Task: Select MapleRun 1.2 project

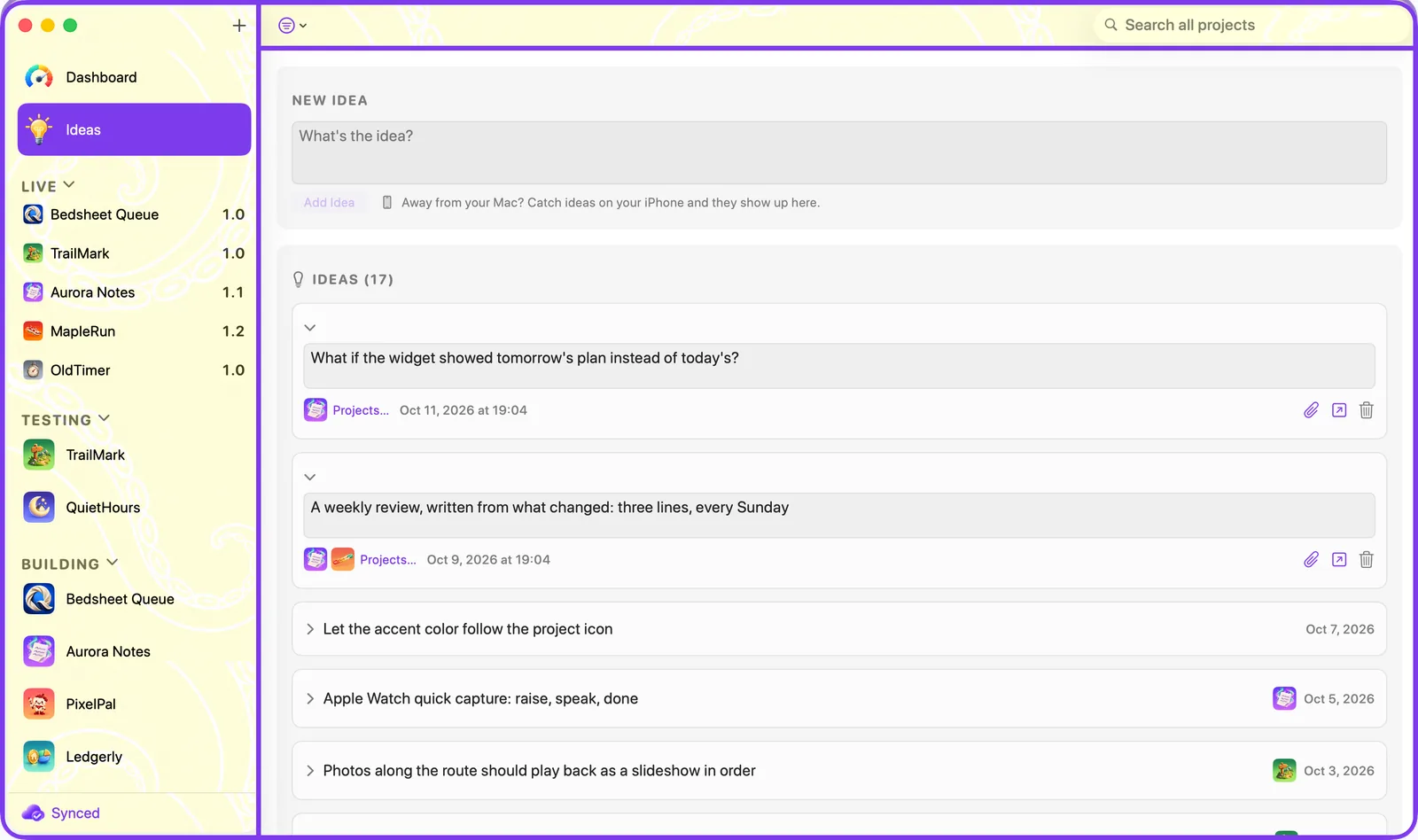Action: tap(134, 331)
